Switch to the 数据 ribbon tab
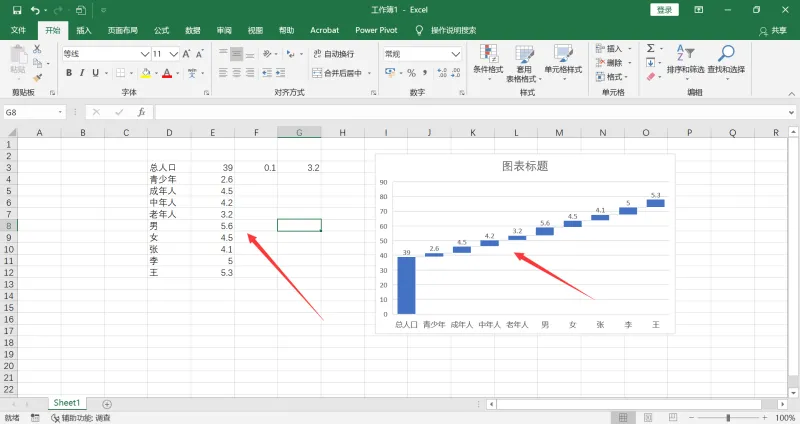 tap(192, 30)
